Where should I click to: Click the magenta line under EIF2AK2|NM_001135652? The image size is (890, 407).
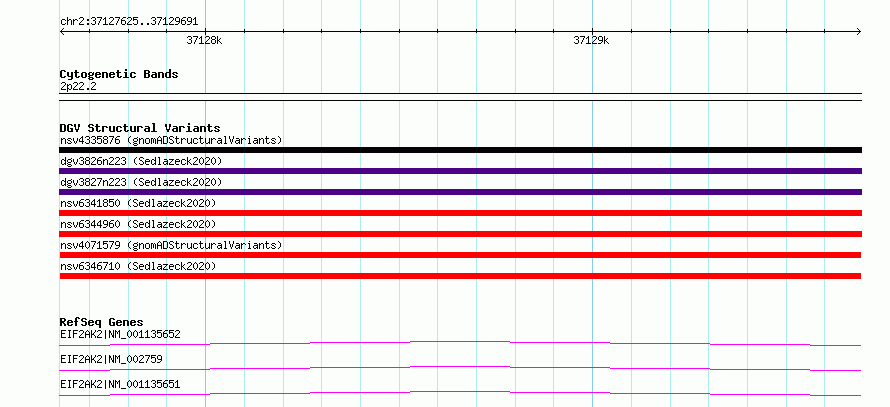tap(460, 343)
